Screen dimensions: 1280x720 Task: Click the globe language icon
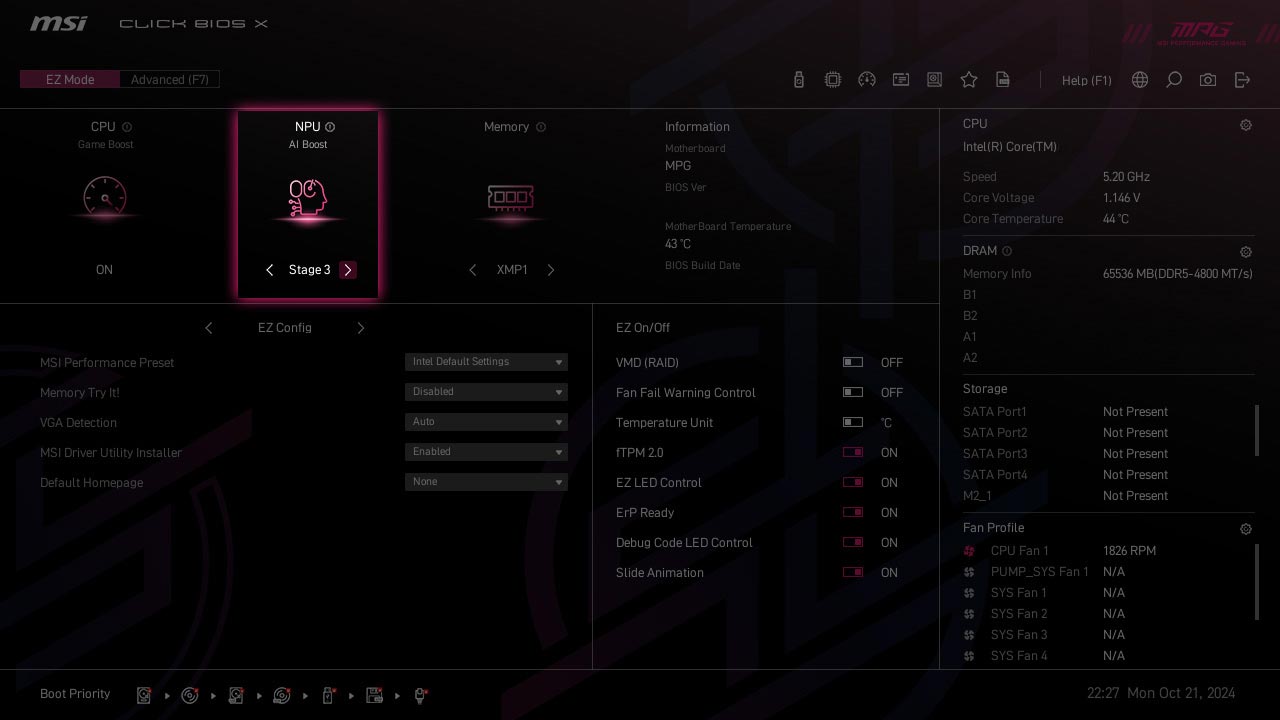point(1140,80)
